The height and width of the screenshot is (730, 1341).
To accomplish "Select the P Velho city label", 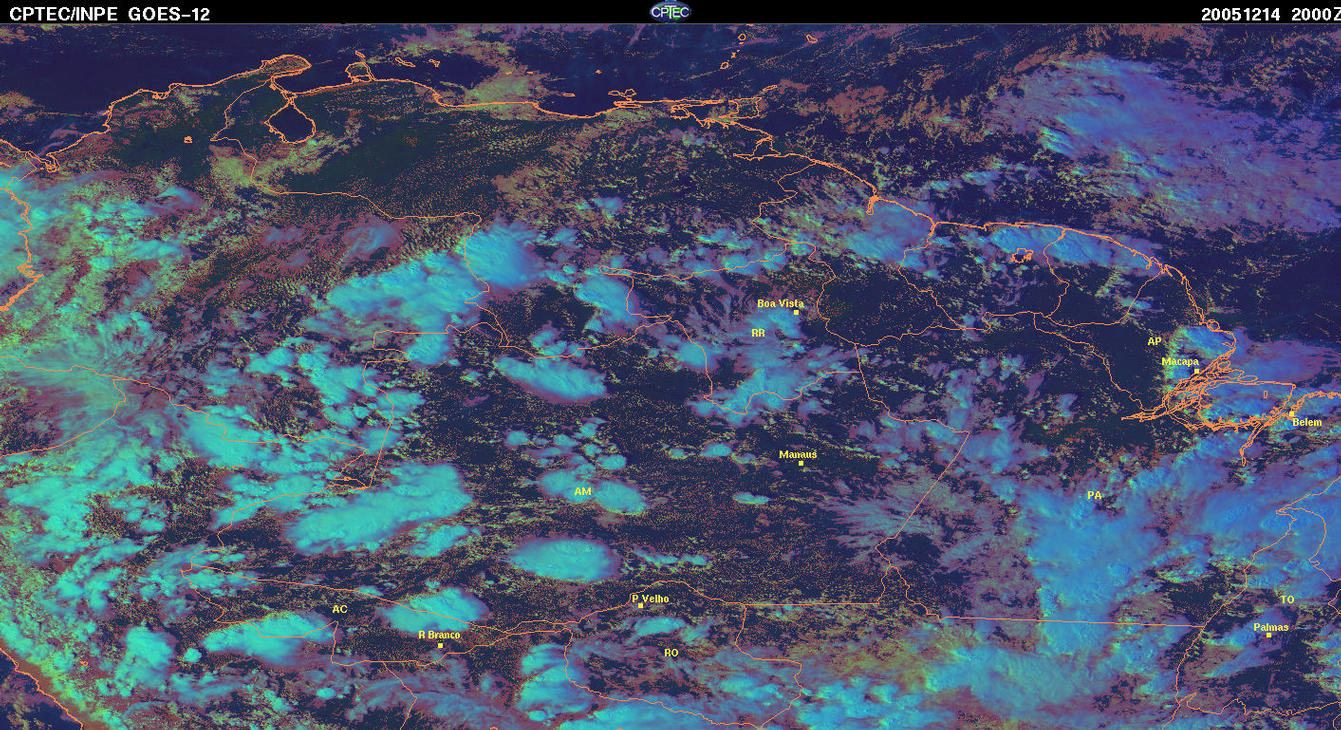I will [x=651, y=598].
